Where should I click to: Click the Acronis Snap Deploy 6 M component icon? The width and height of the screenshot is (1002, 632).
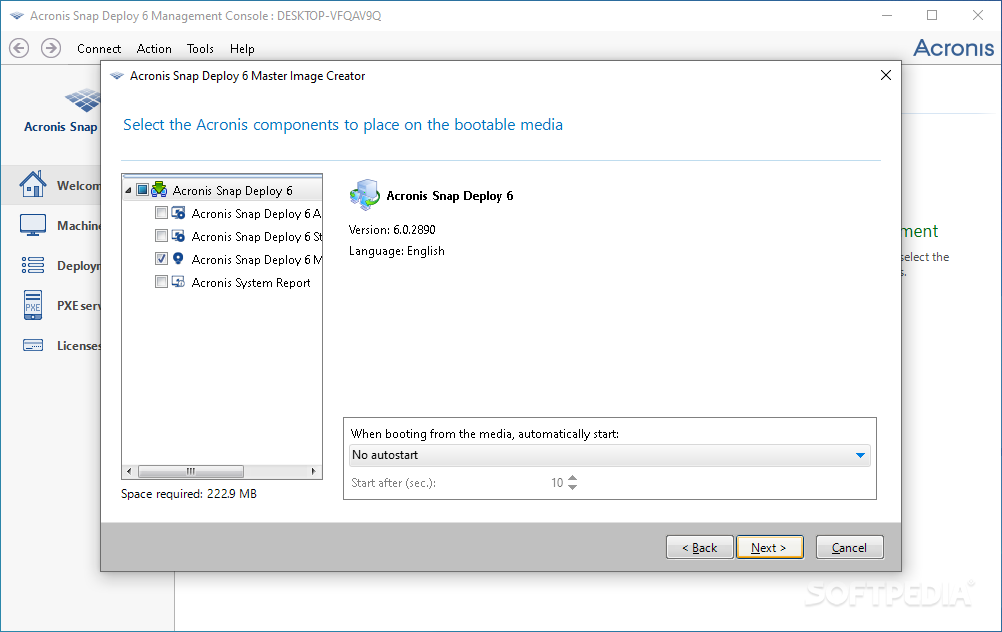point(178,259)
